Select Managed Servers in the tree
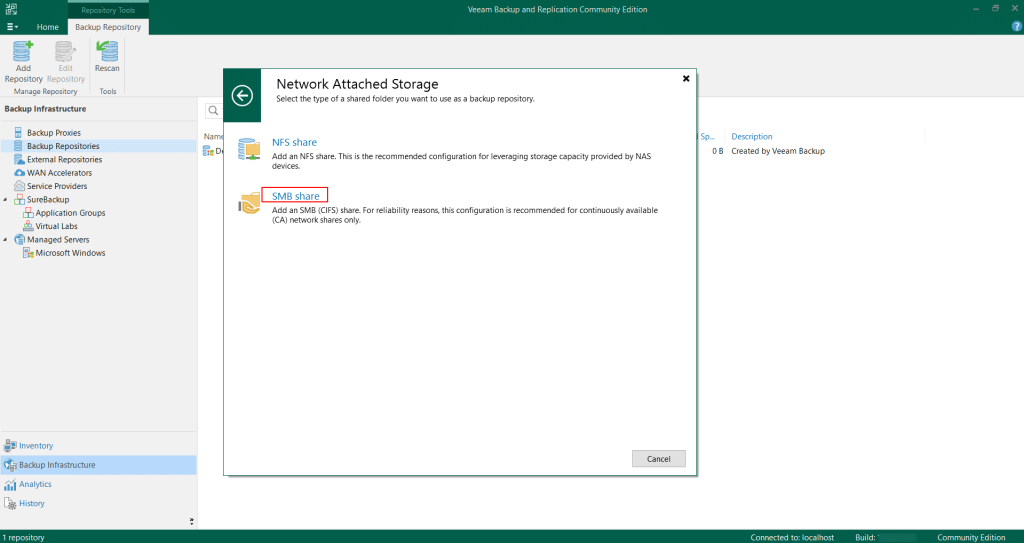1024x543 pixels. 58,239
